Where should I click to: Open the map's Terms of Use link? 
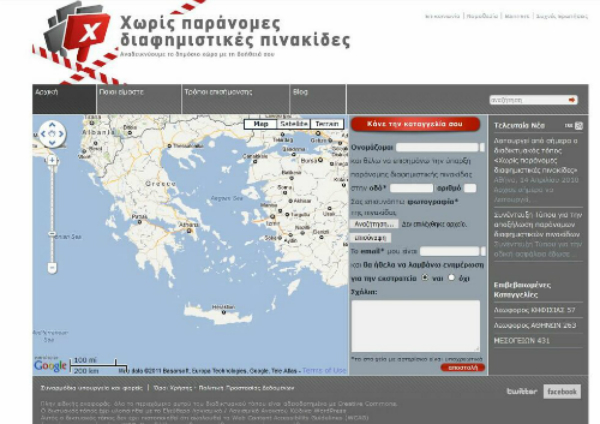pyautogui.click(x=324, y=370)
